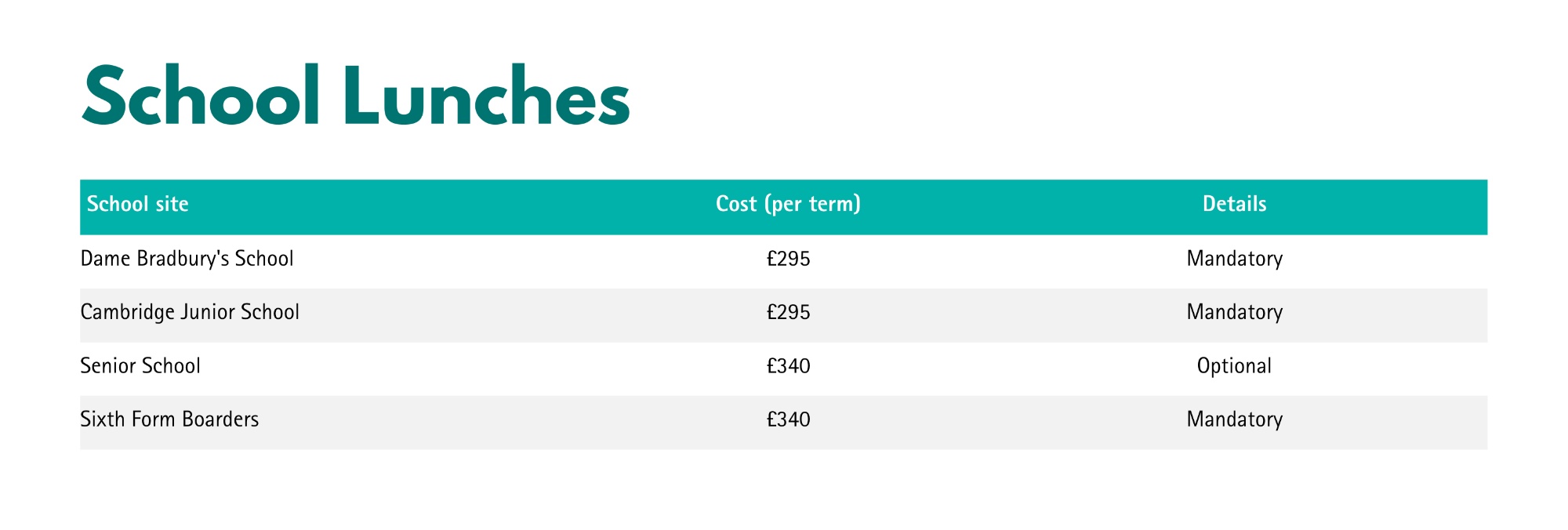
Task: Select the "Senior School" row label
Action: (x=140, y=366)
